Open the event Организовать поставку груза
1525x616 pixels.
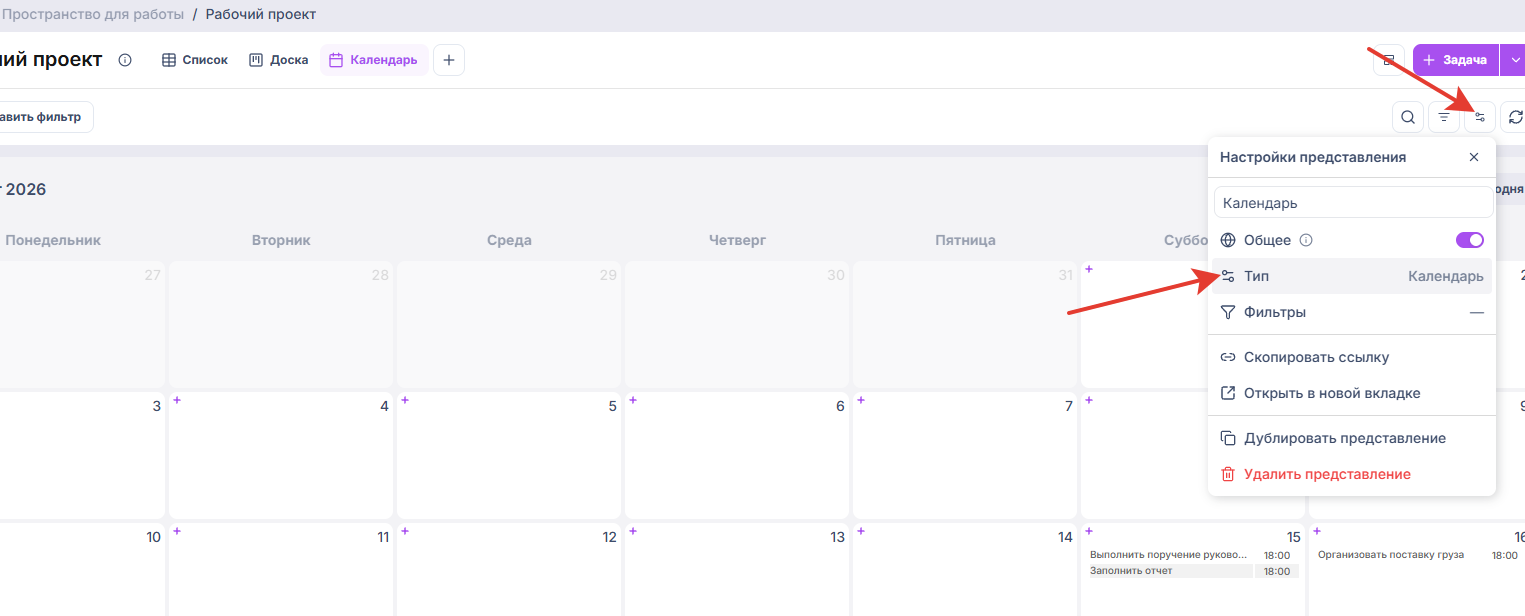[x=1391, y=555]
